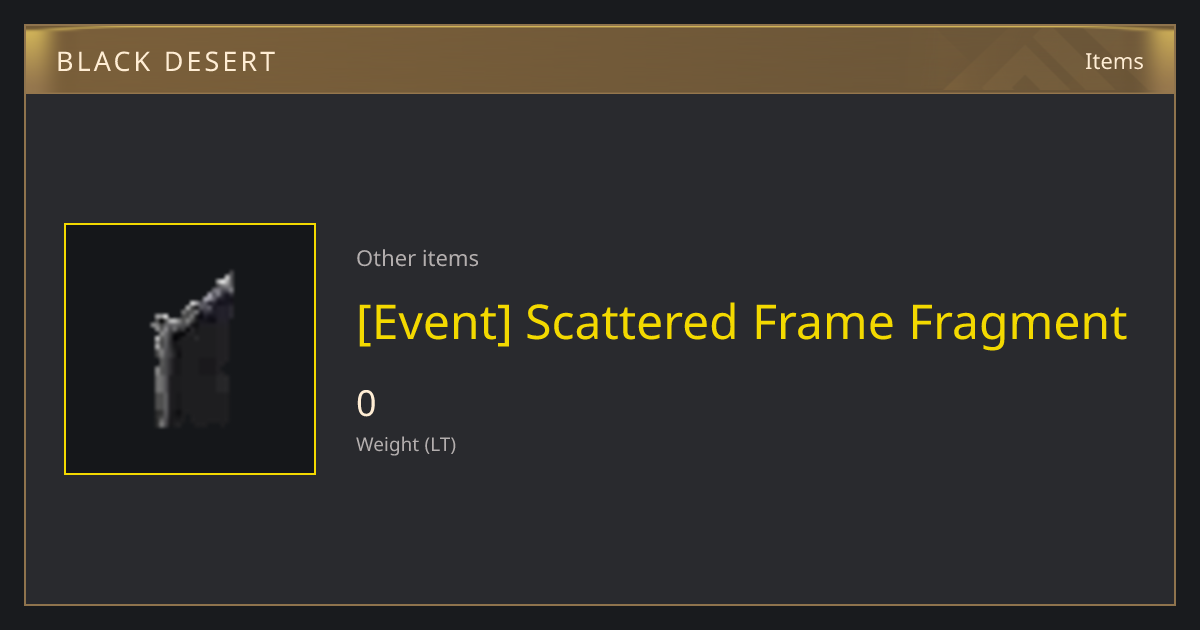Click the Weight (LT) label
Screen dimensions: 1200x630
tap(406, 444)
